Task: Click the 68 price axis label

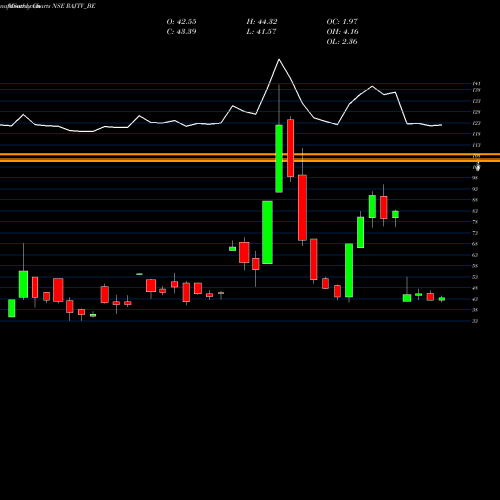Action: click(x=475, y=244)
